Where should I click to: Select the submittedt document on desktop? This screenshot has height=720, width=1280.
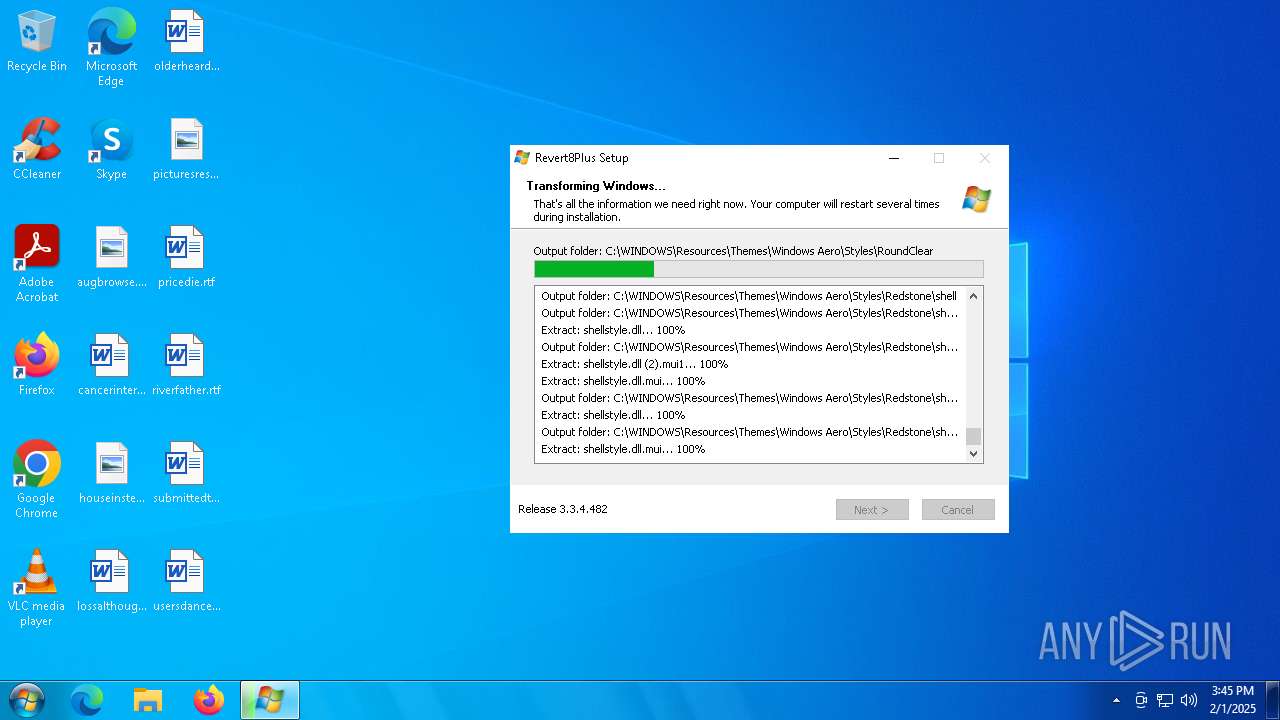pos(186,473)
